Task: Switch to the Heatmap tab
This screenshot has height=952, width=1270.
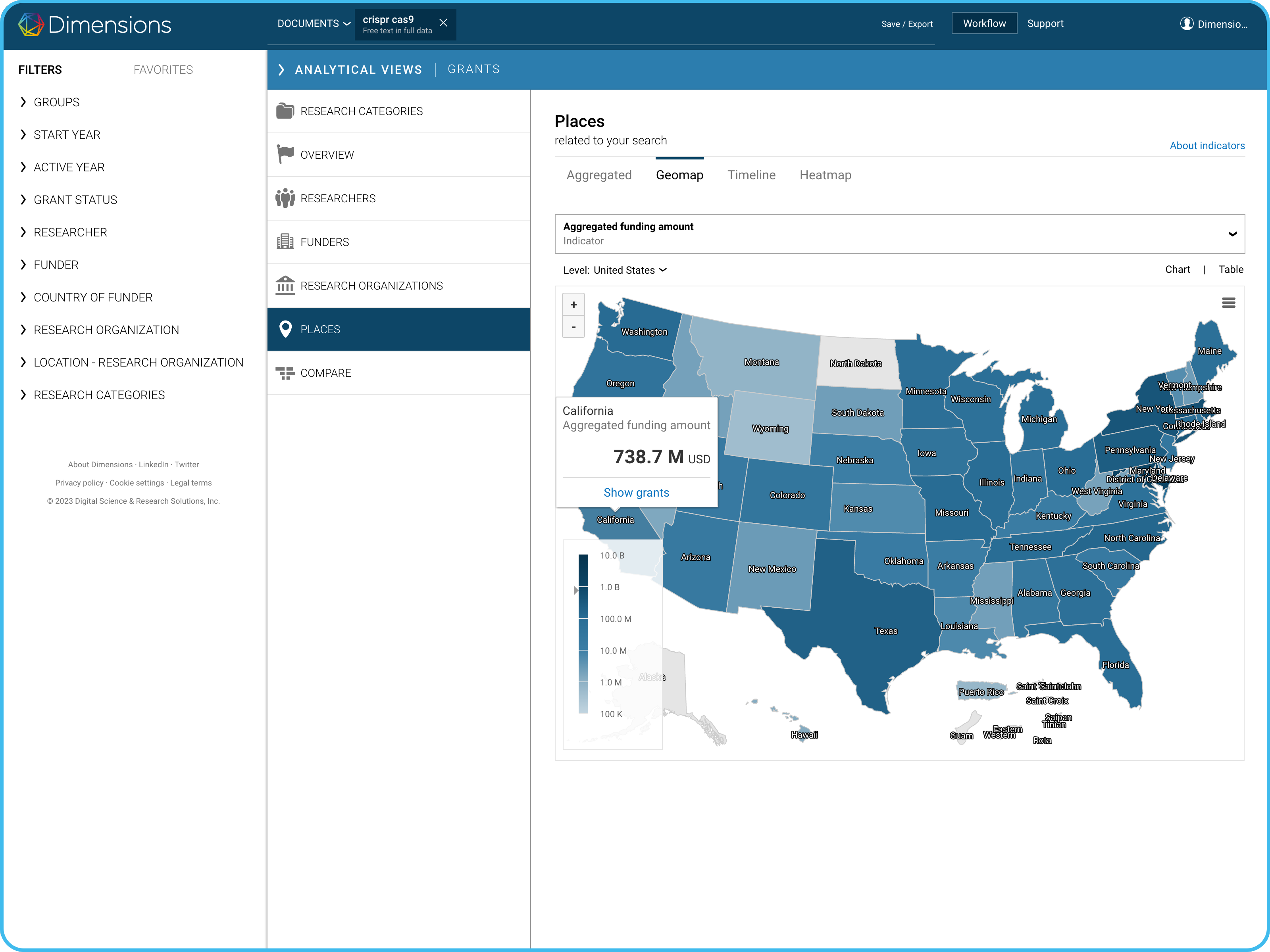Action: coord(825,175)
